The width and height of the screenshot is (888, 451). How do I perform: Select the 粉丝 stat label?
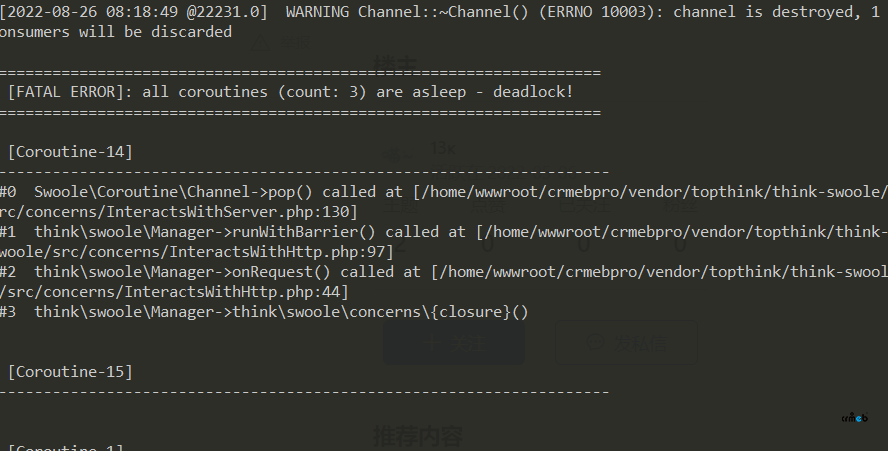click(680, 206)
